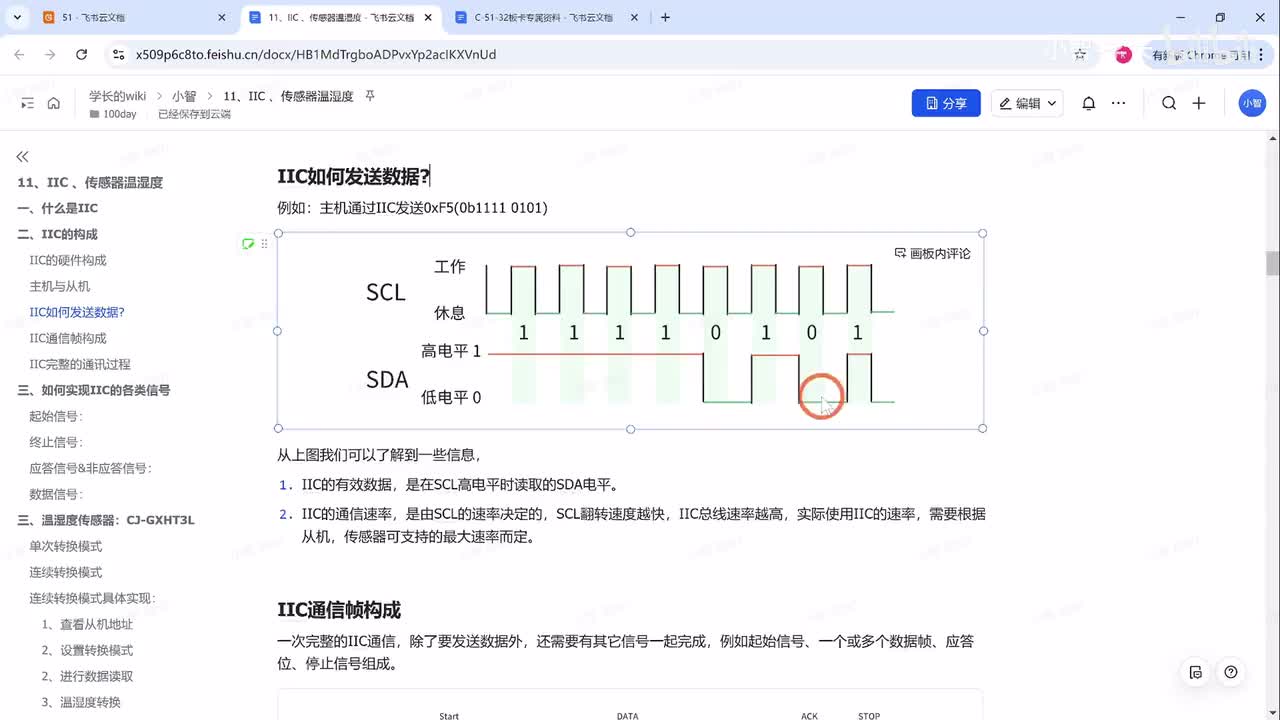Screen dimensions: 1280x720
Task: Open the new browser tab plus button
Action: (665, 17)
